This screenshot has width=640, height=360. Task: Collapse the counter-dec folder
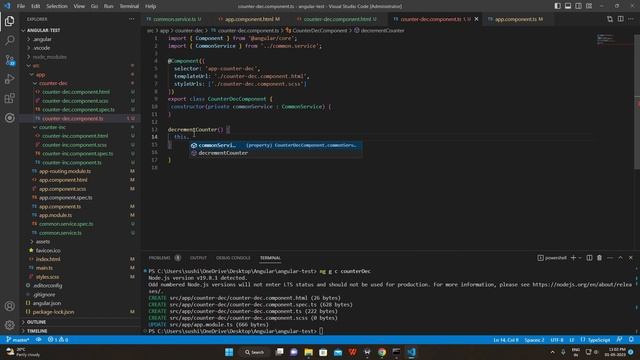coord(53,83)
